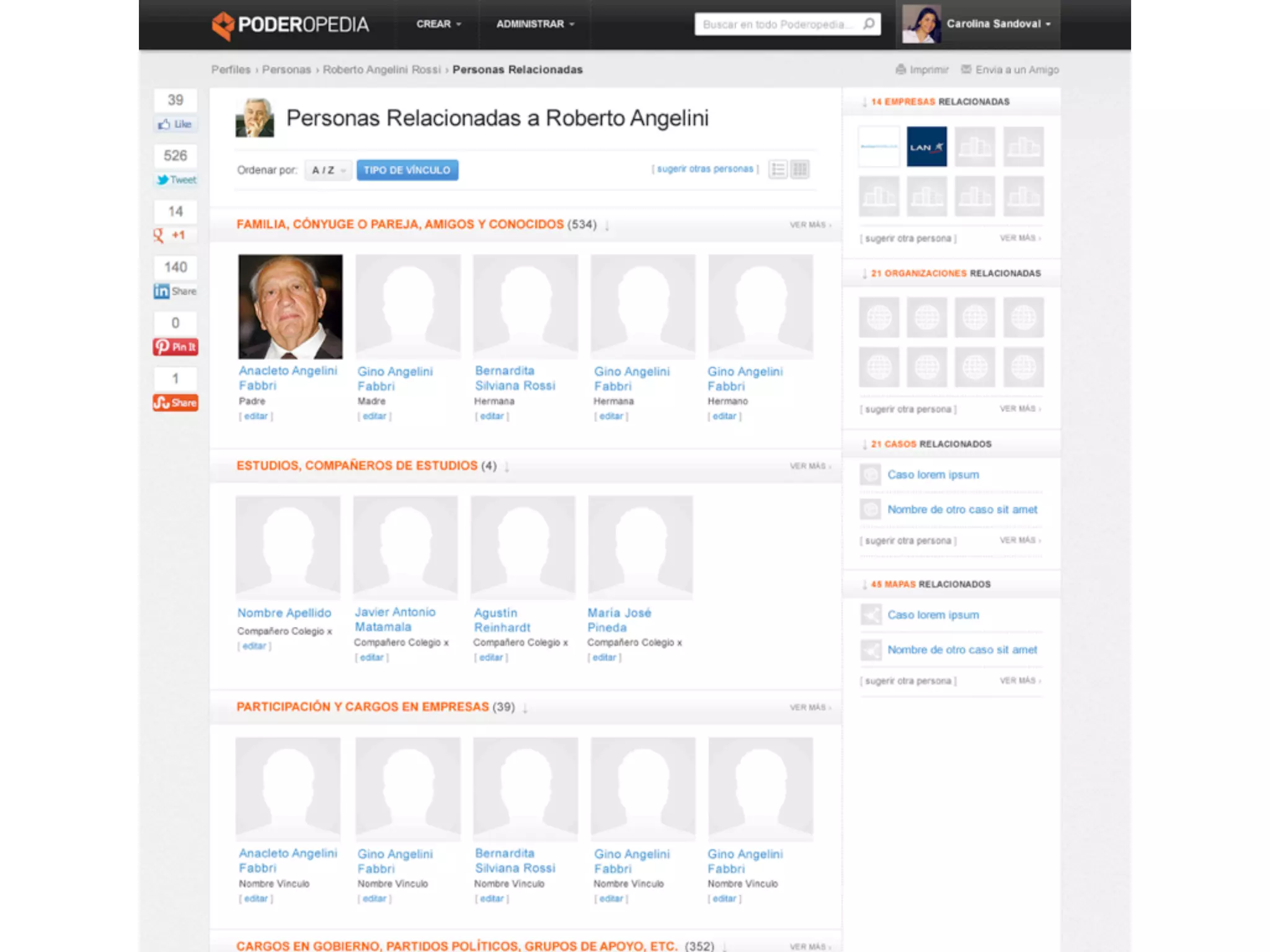The image size is (1270, 952).
Task: Click the Poderopedia logo icon
Action: 223,25
